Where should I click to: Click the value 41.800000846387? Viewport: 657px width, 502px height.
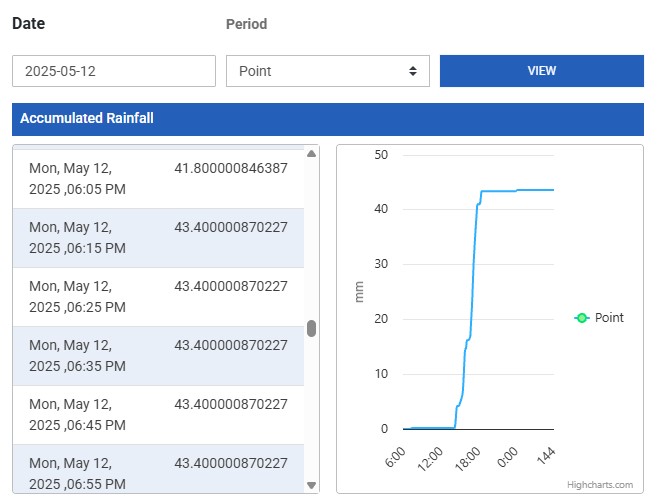pyautogui.click(x=231, y=168)
